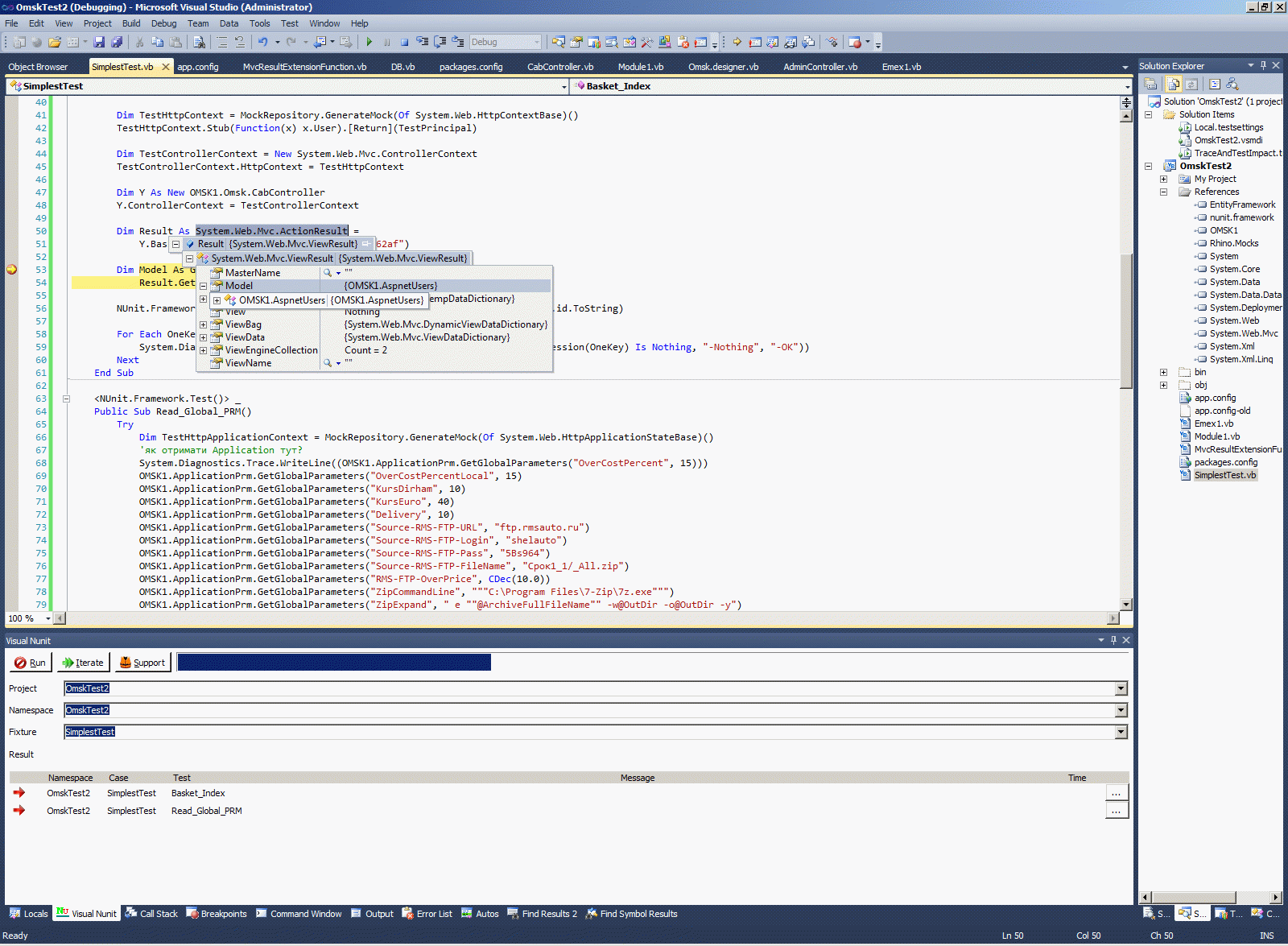
Task: Click the Iterate button in Visual Nunit
Action: (x=83, y=663)
